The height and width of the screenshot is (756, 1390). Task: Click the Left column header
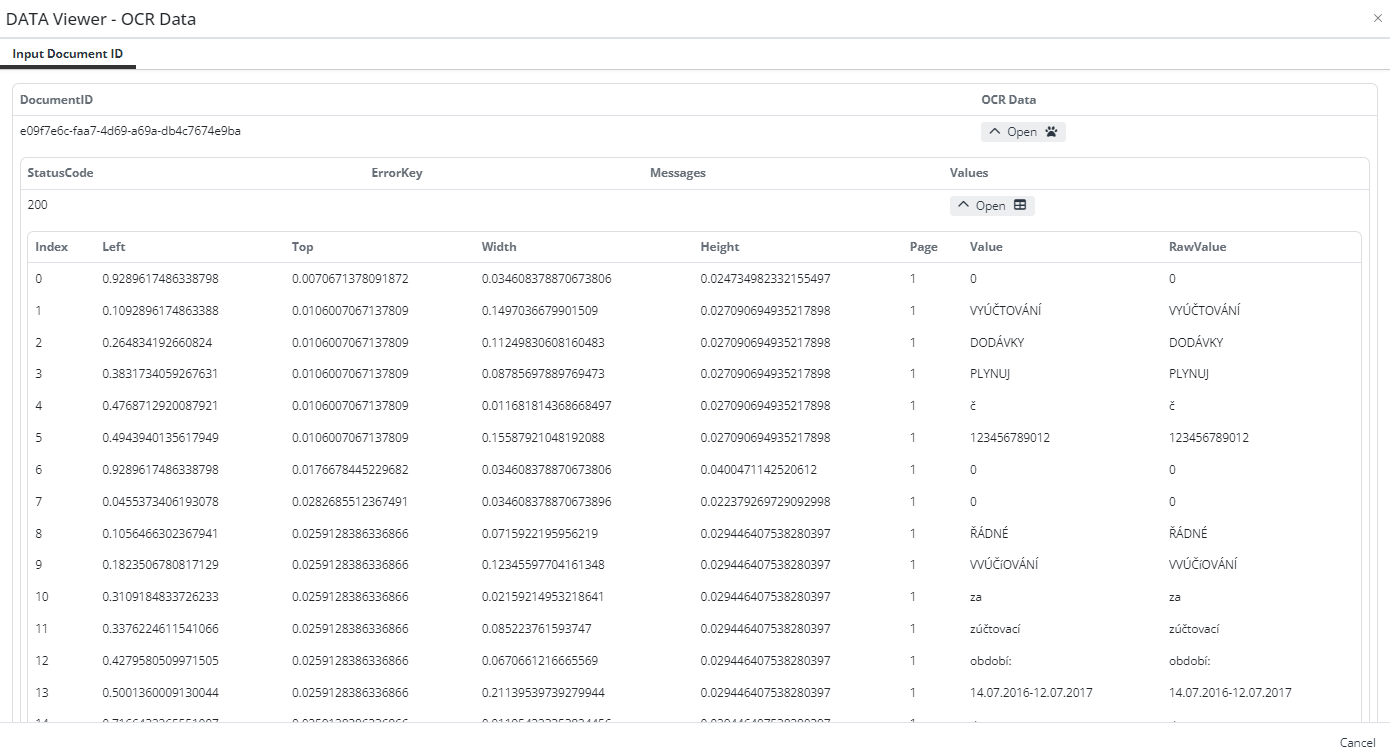pyautogui.click(x=114, y=247)
